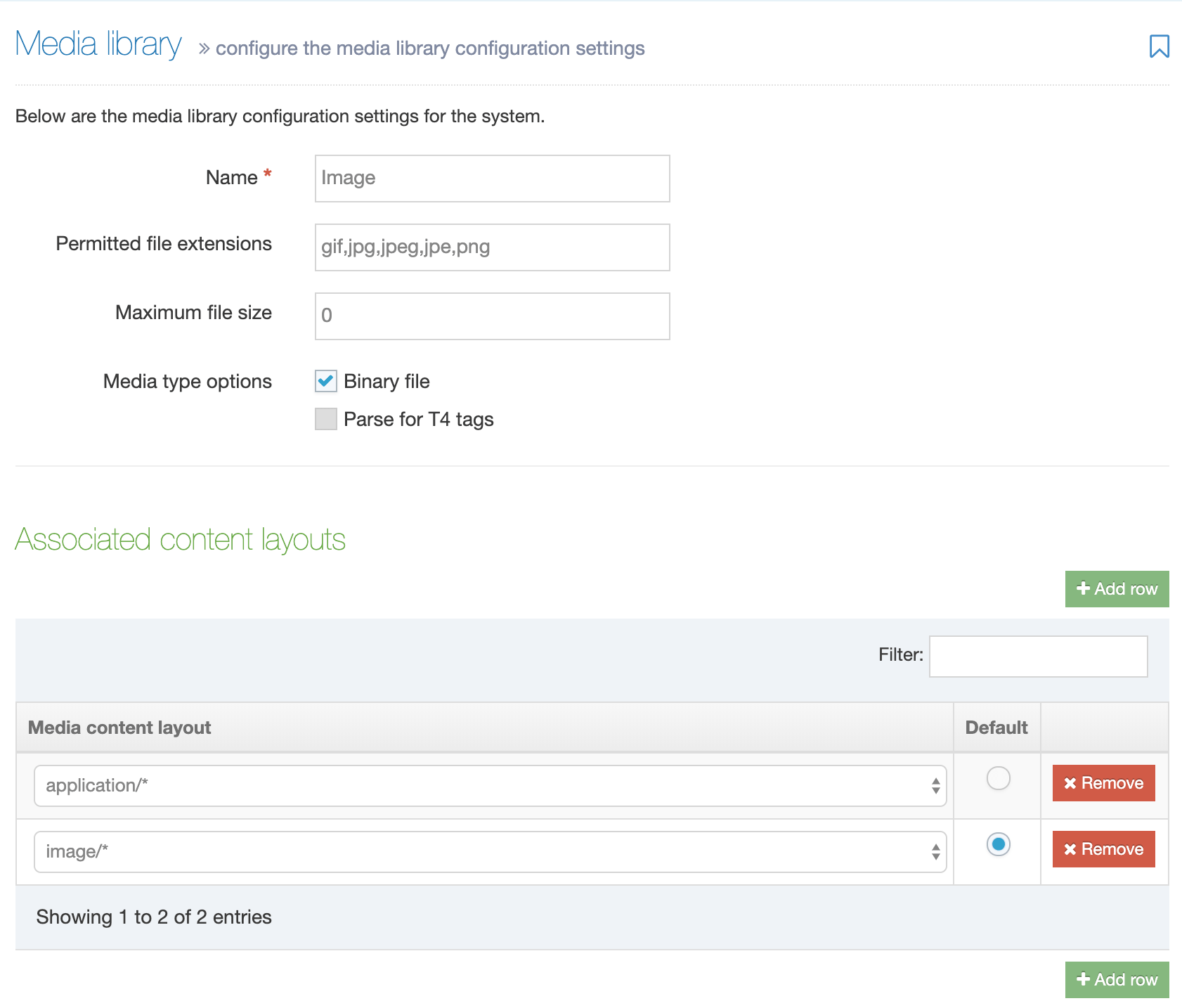This screenshot has height=1008, width=1182.
Task: Click the bottom Add row plus button
Action: click(1117, 979)
